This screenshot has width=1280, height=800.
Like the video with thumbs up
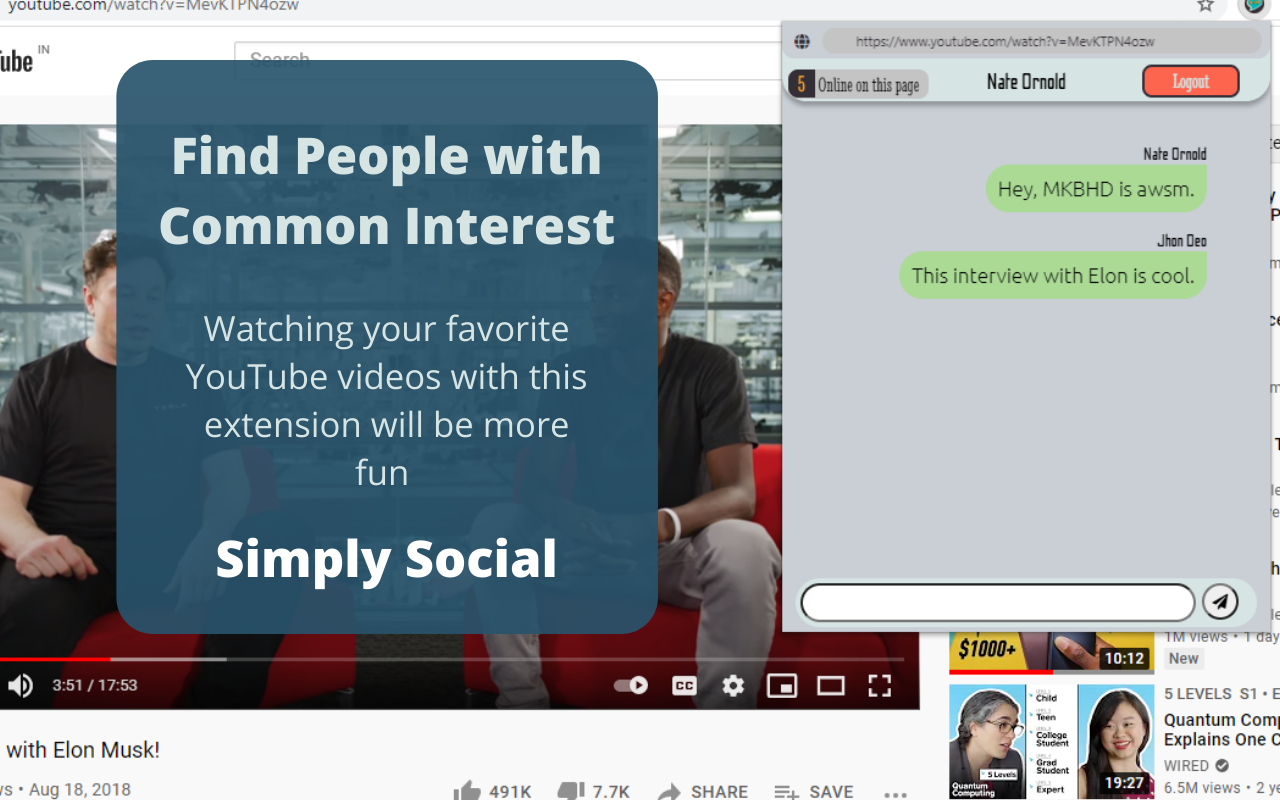pyautogui.click(x=468, y=790)
